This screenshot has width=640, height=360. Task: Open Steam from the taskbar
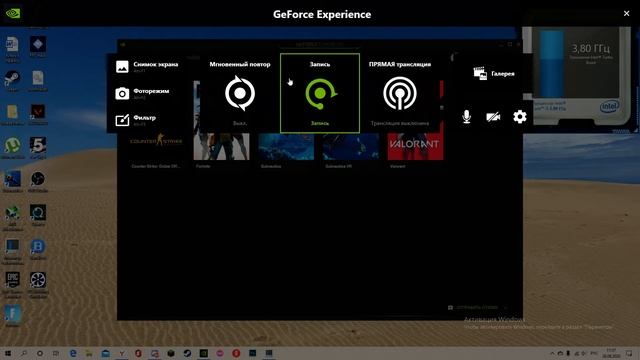click(187, 353)
